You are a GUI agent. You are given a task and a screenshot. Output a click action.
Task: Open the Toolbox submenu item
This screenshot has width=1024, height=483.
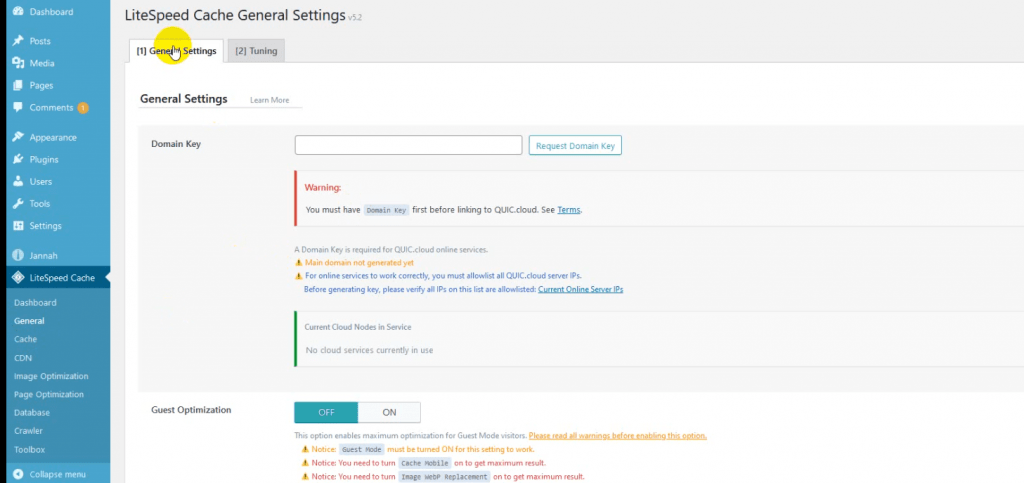point(29,450)
